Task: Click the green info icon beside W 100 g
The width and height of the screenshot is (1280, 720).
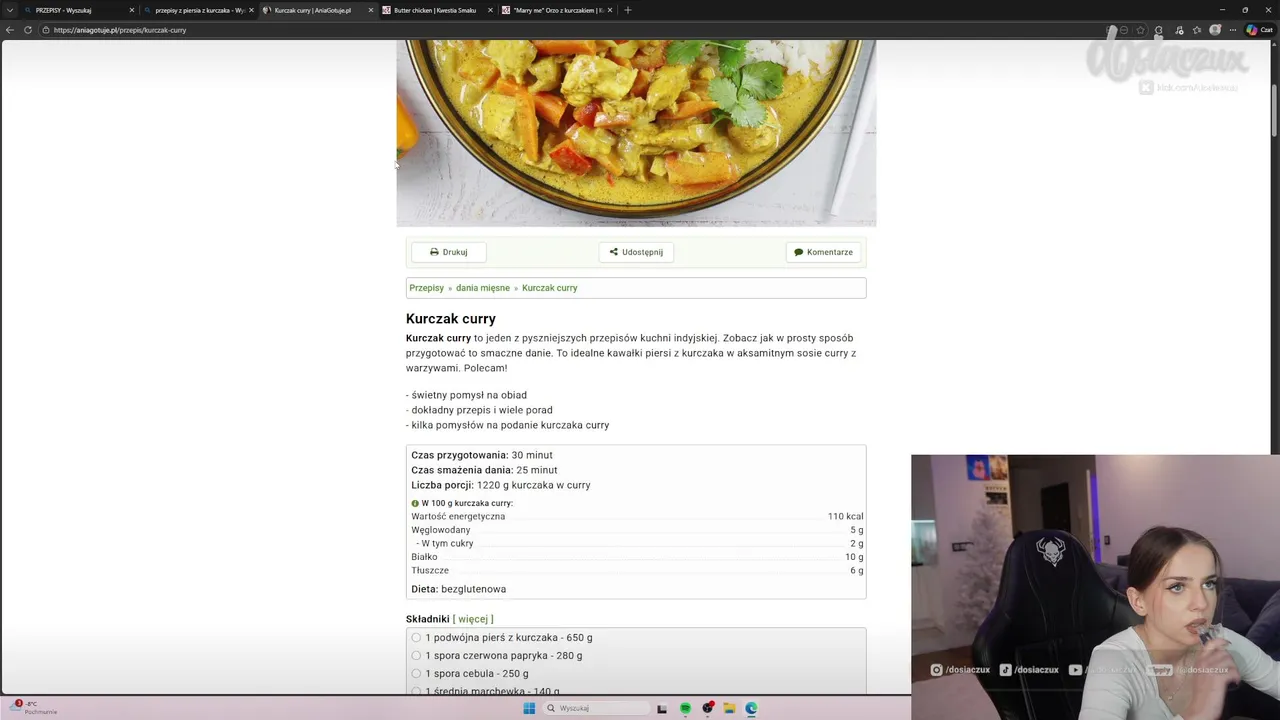Action: [x=415, y=503]
